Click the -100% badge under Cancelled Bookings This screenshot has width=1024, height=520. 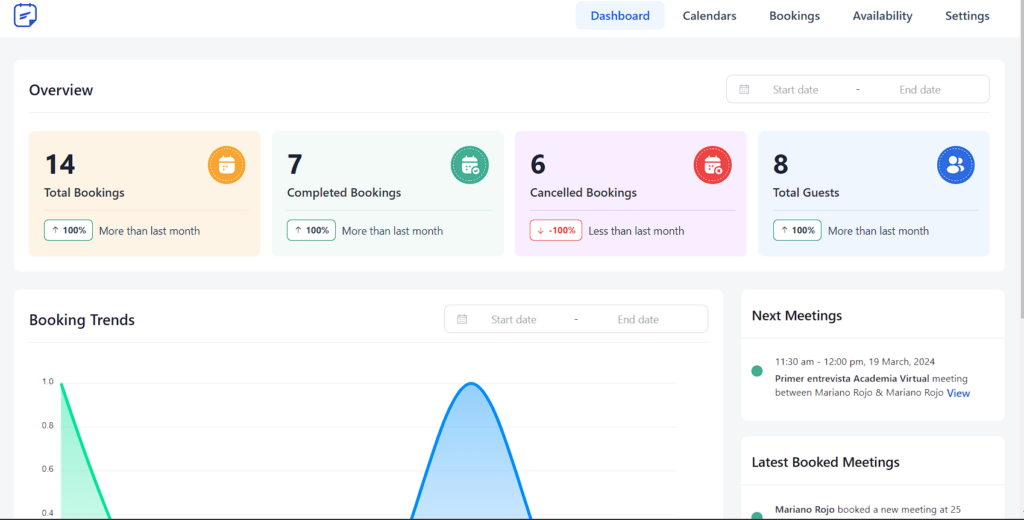pos(556,231)
